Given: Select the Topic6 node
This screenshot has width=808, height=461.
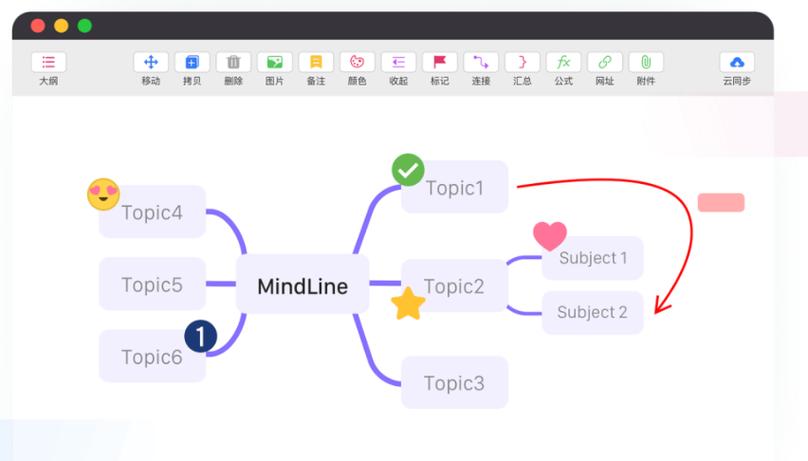Looking at the screenshot, I should pyautogui.click(x=152, y=356).
